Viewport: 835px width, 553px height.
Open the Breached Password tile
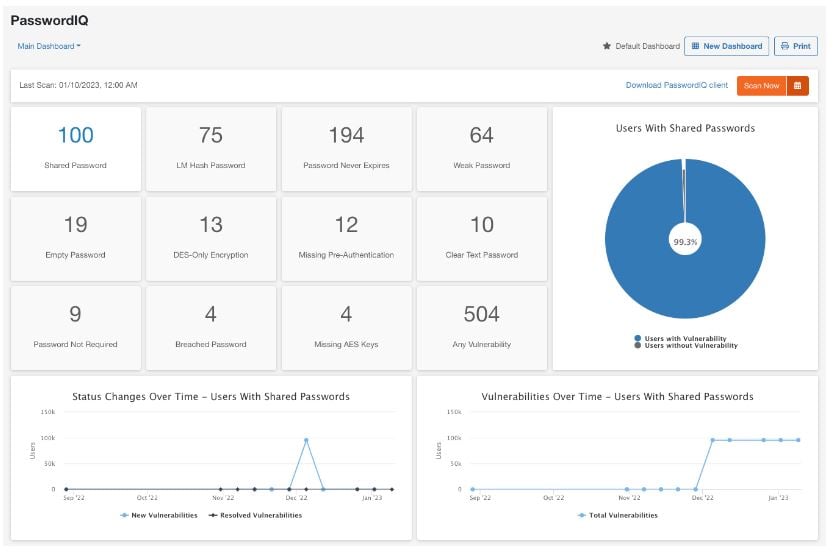(210, 326)
